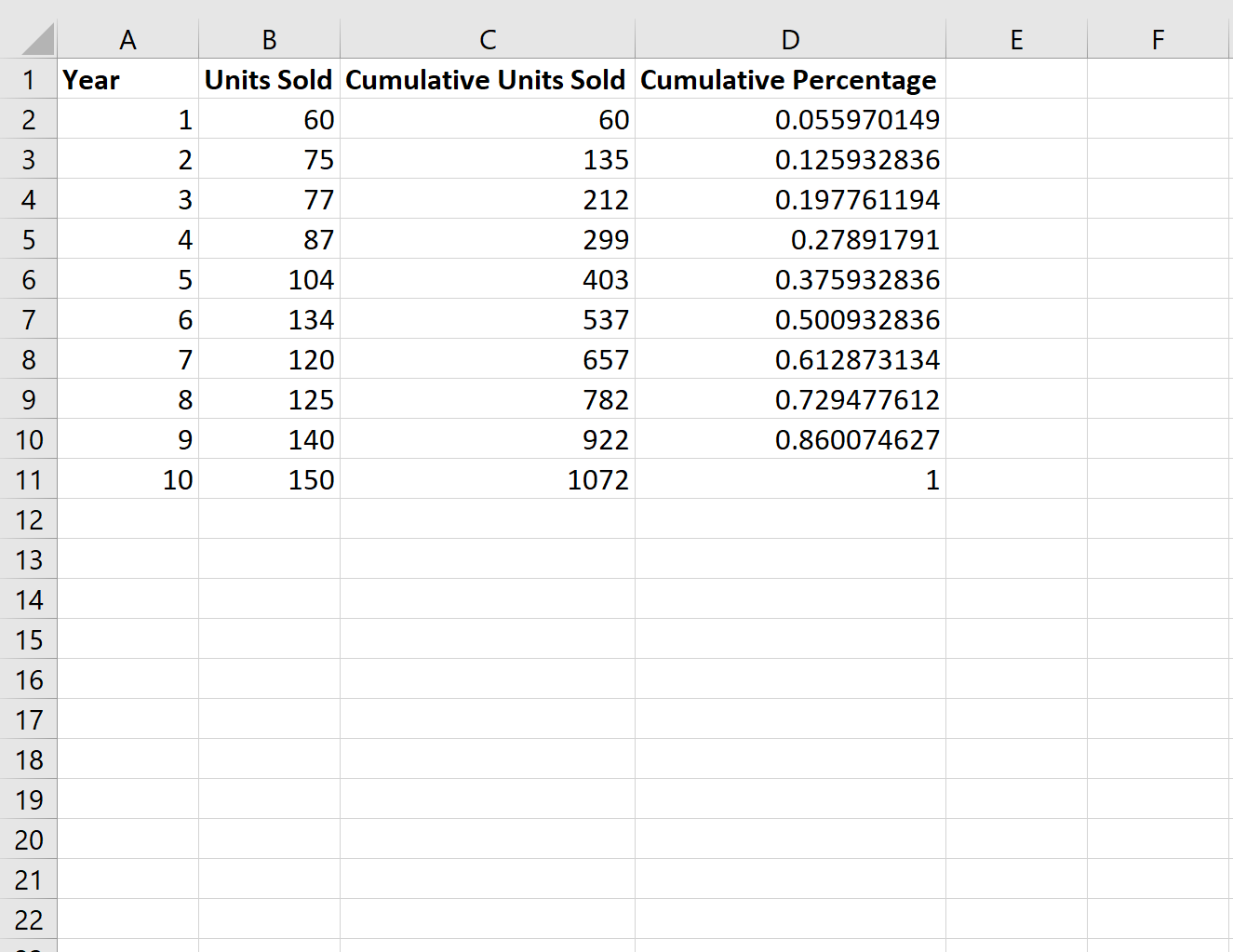
Task: Select cell with year value 10
Action: pyautogui.click(x=127, y=479)
